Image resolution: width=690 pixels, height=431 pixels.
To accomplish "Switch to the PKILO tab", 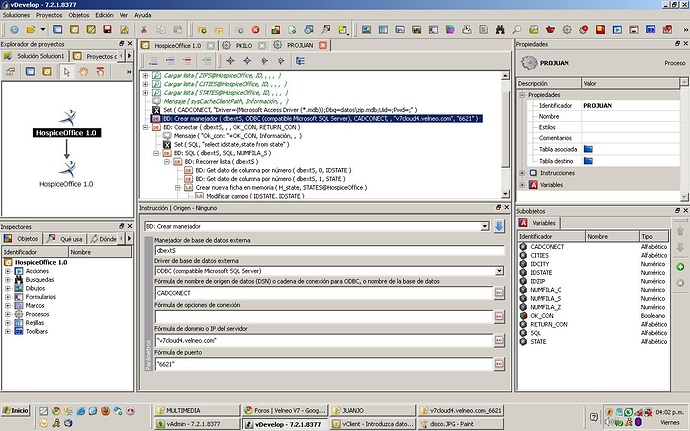I will [243, 45].
